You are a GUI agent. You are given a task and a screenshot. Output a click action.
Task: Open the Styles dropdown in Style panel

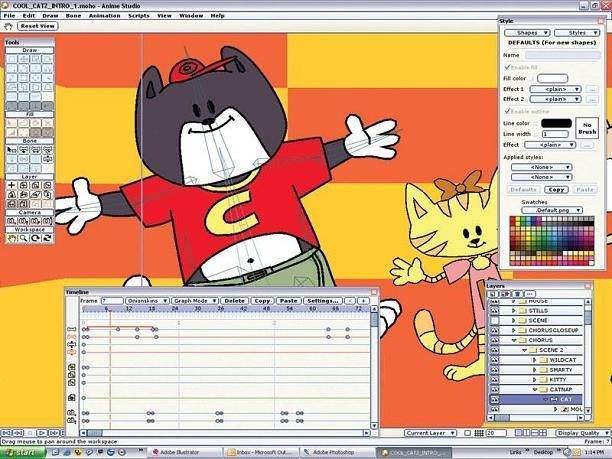(577, 33)
